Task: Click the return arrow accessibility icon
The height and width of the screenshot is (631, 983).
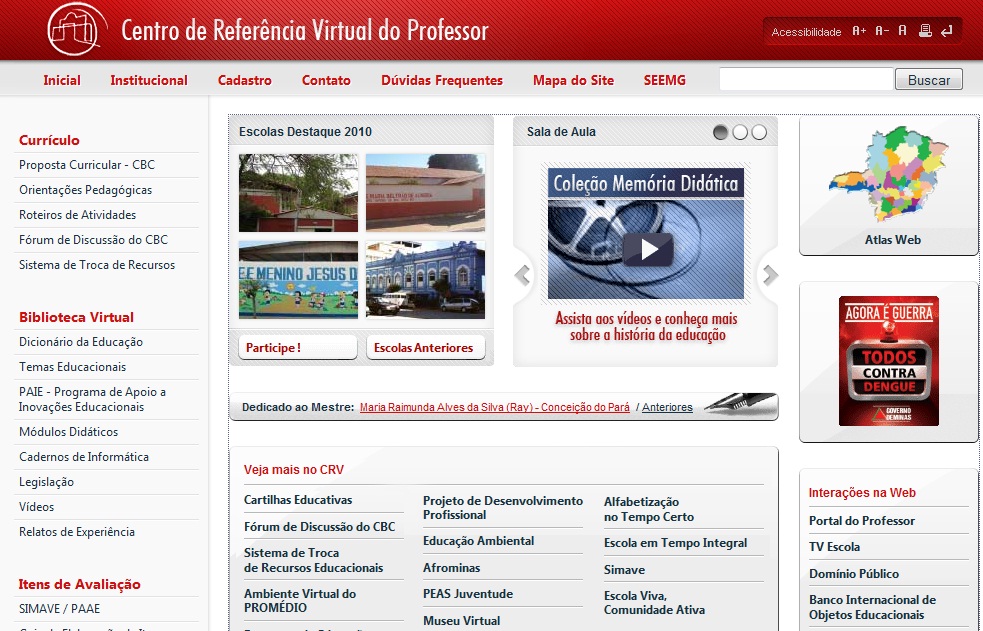Action: tap(946, 31)
